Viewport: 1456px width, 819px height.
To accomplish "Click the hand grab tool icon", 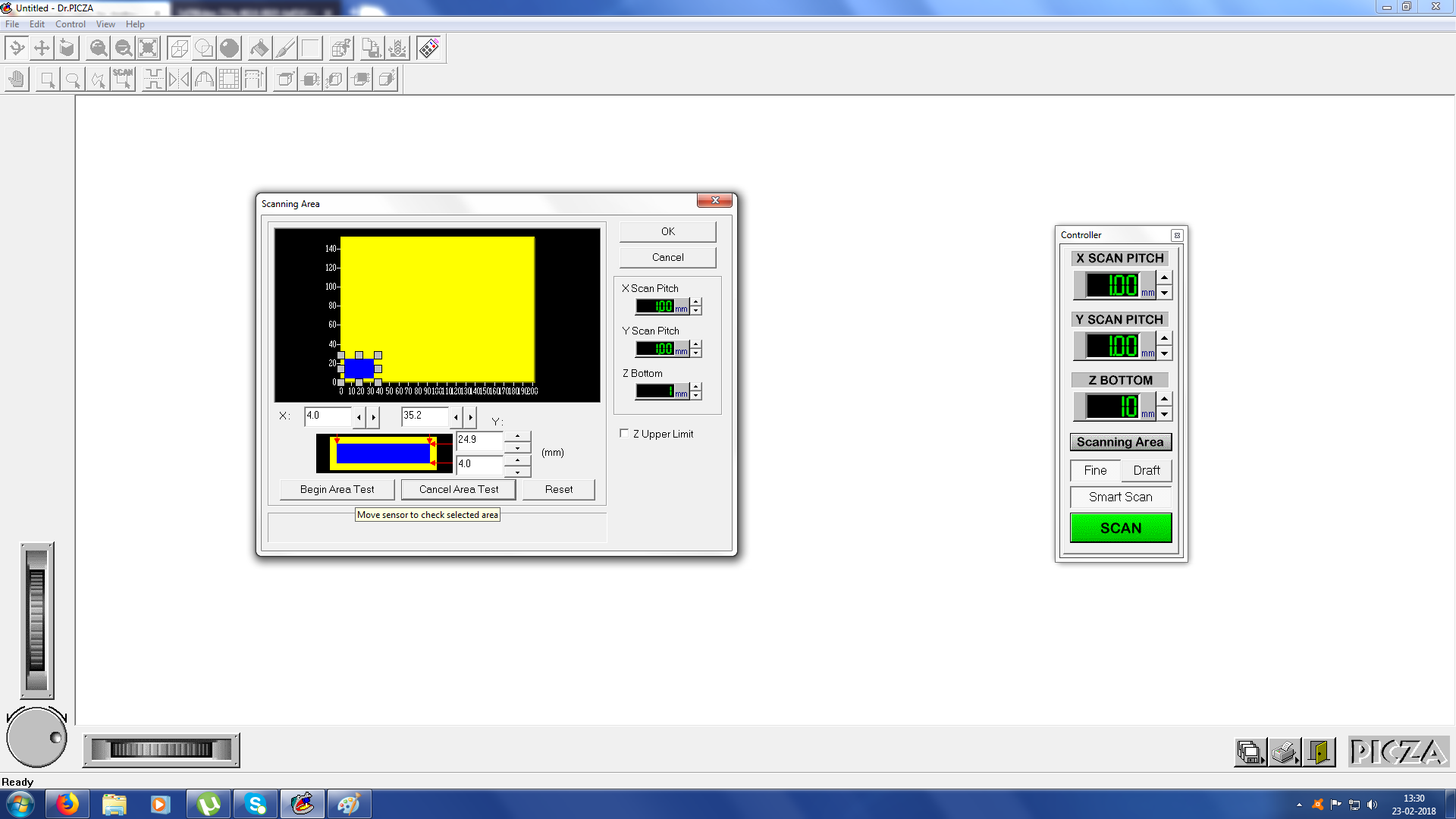I will point(17,79).
